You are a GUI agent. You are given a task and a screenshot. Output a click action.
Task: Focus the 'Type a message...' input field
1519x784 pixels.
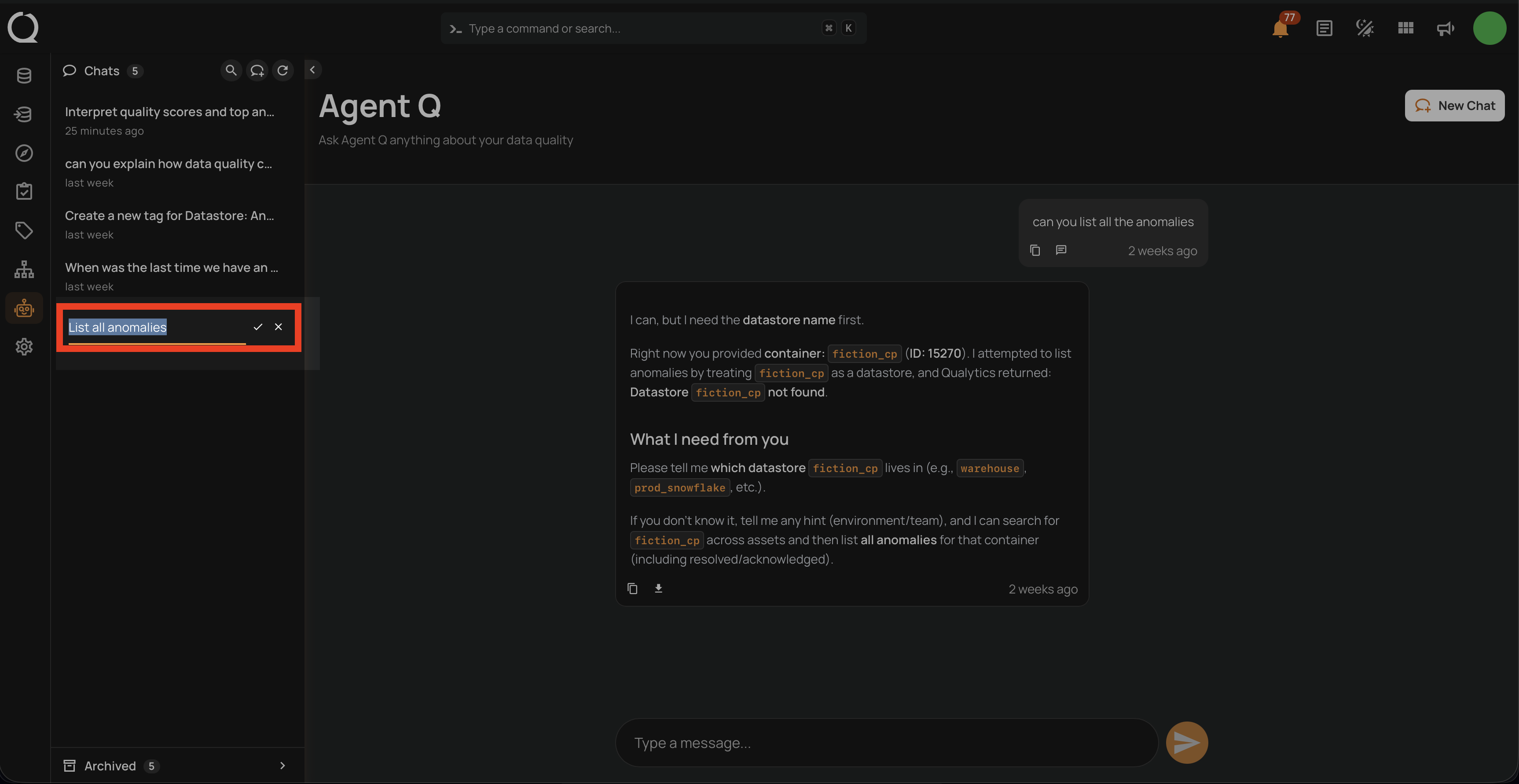[886, 743]
